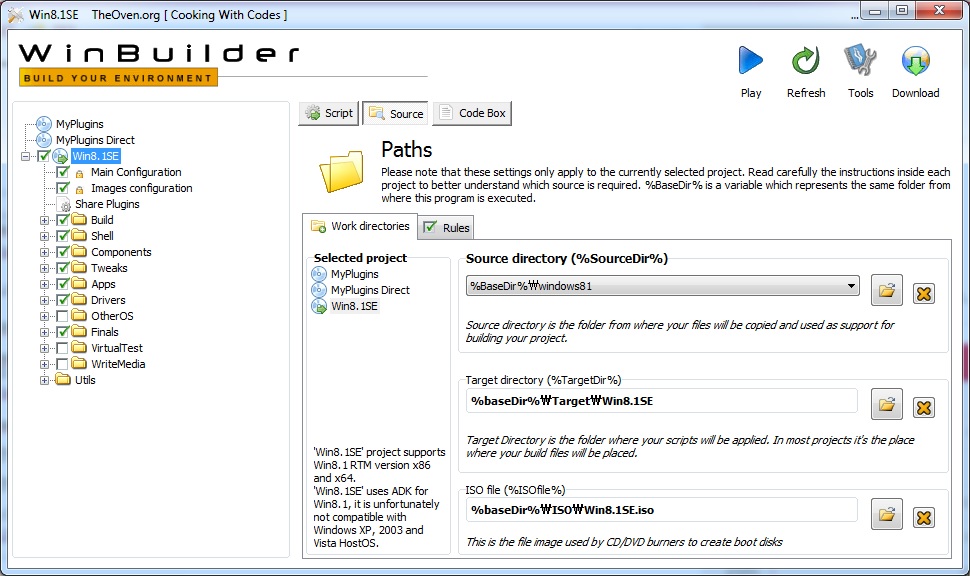Select the Tweaks tree item label
The image size is (970, 576).
109,268
